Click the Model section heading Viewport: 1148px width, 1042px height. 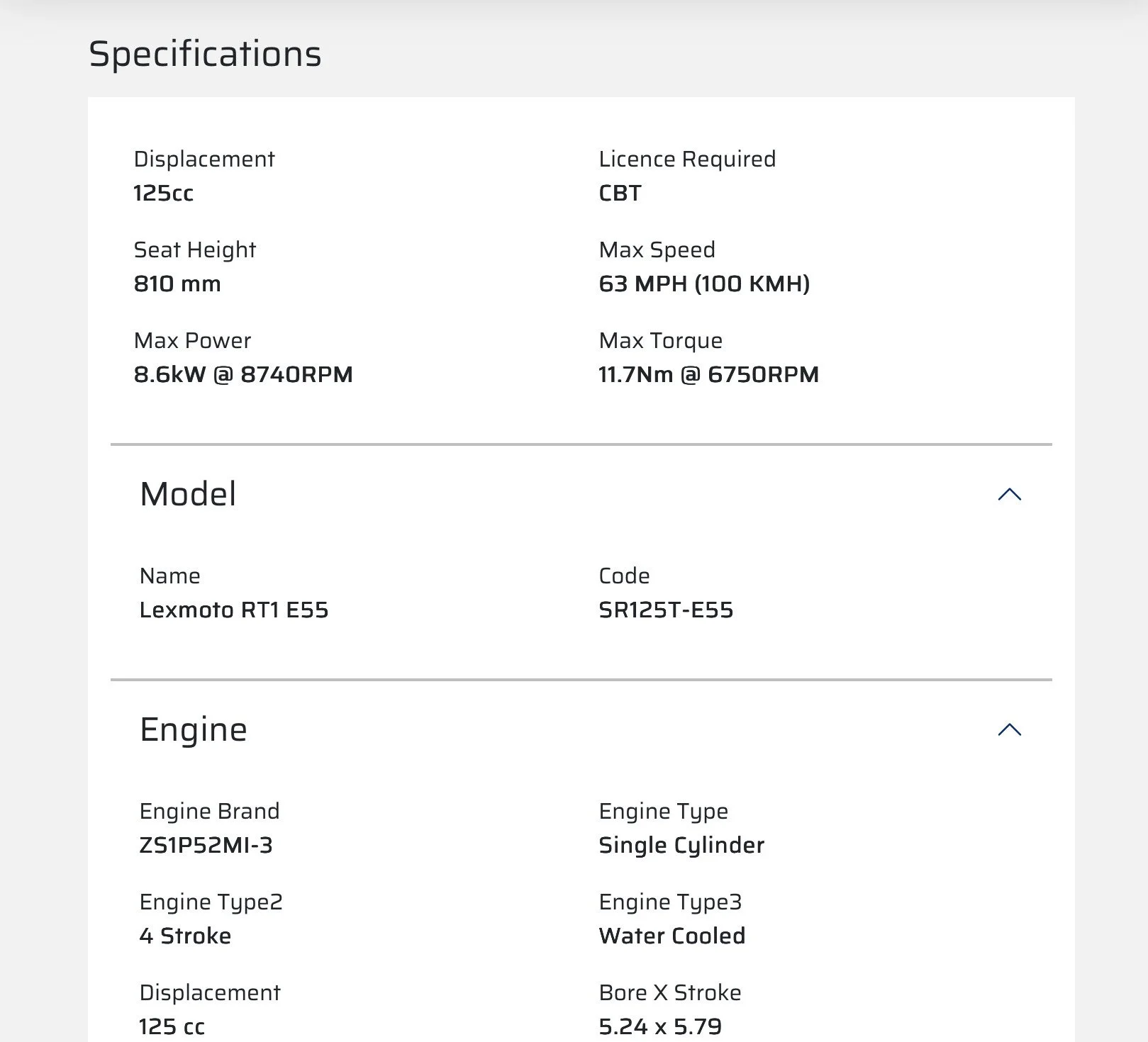[x=188, y=494]
